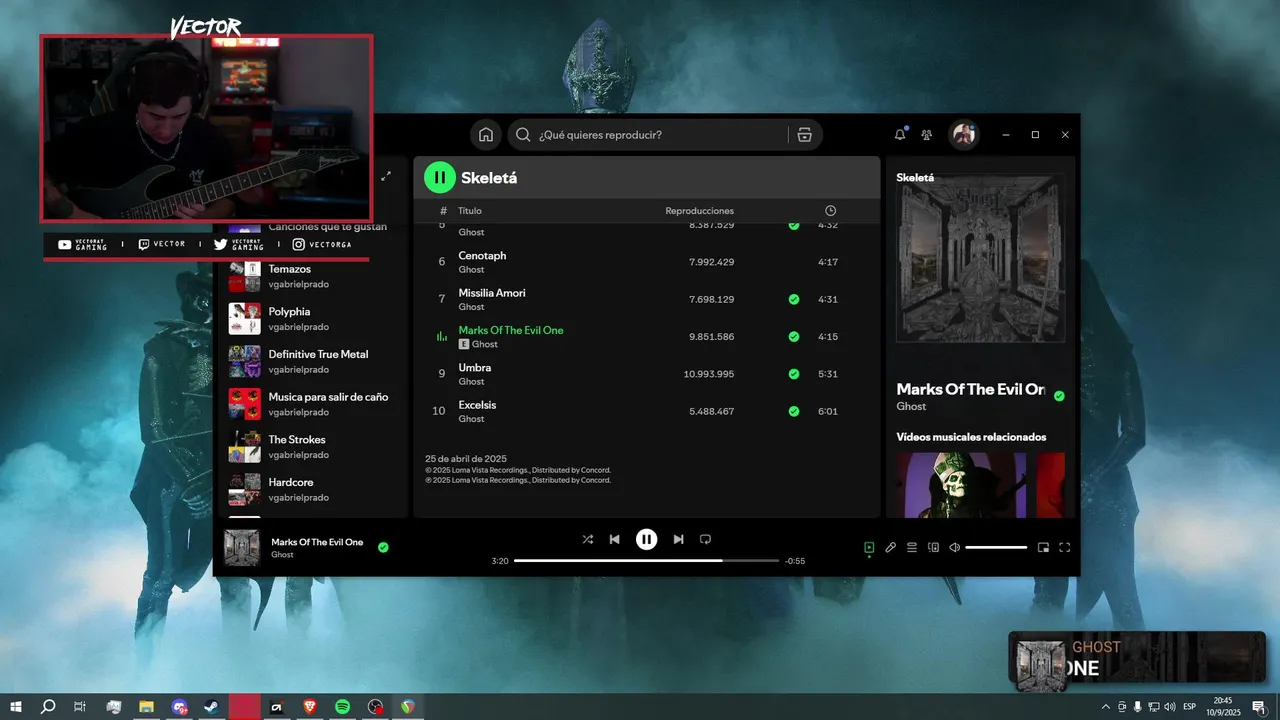Toggle saved checkmark for Excelsis
Image resolution: width=1280 pixels, height=720 pixels.
[x=794, y=411]
